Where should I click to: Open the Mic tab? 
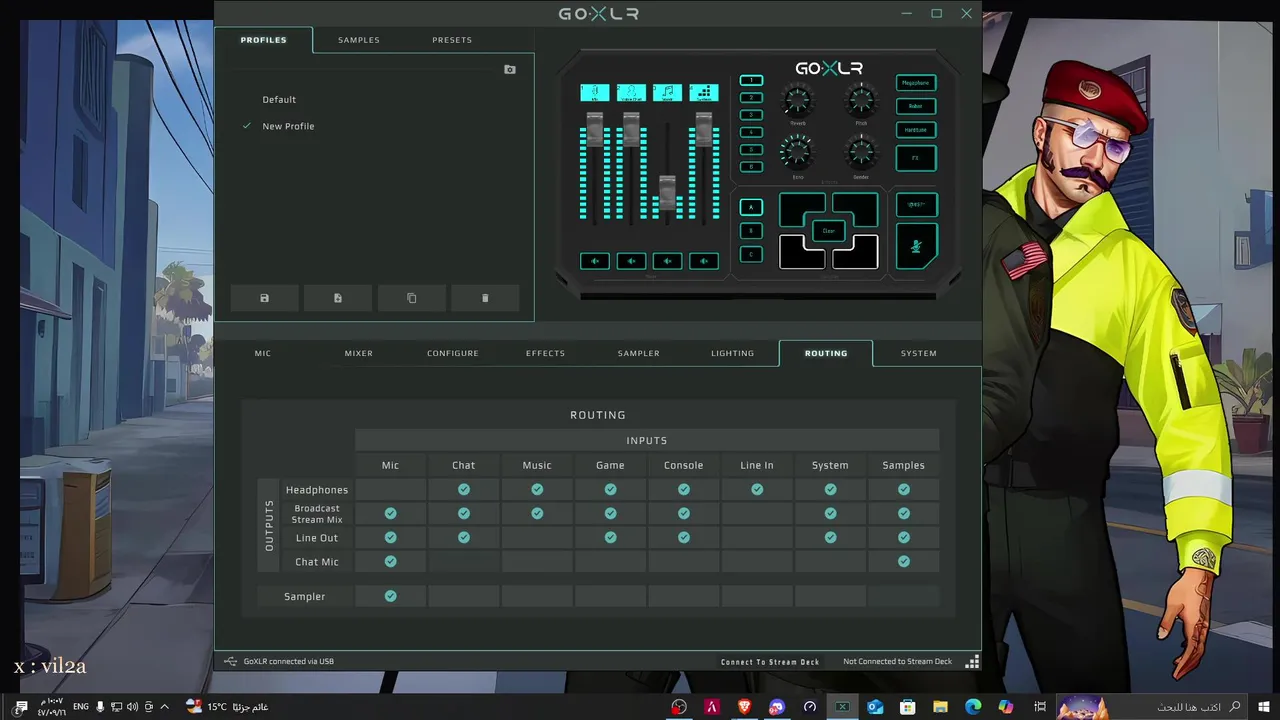point(263,353)
